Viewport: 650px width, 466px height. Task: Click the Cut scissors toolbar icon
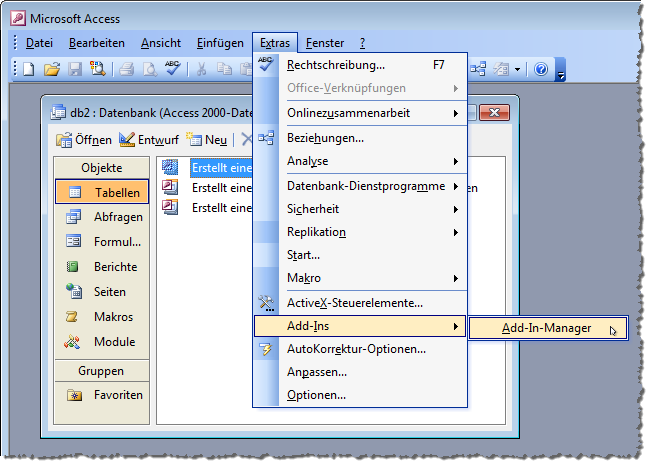(201, 69)
